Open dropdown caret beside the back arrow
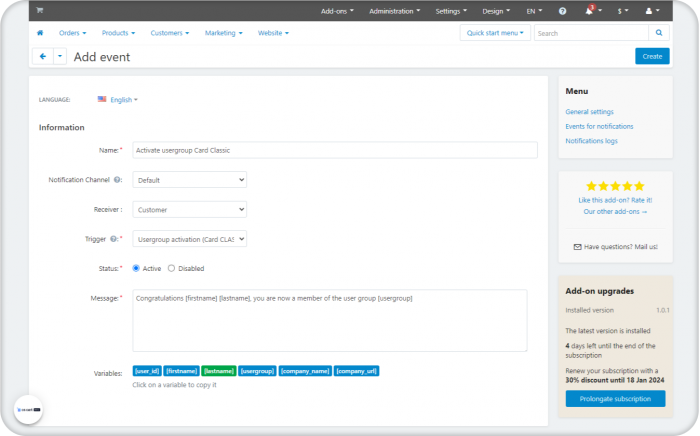 pyautogui.click(x=60, y=56)
